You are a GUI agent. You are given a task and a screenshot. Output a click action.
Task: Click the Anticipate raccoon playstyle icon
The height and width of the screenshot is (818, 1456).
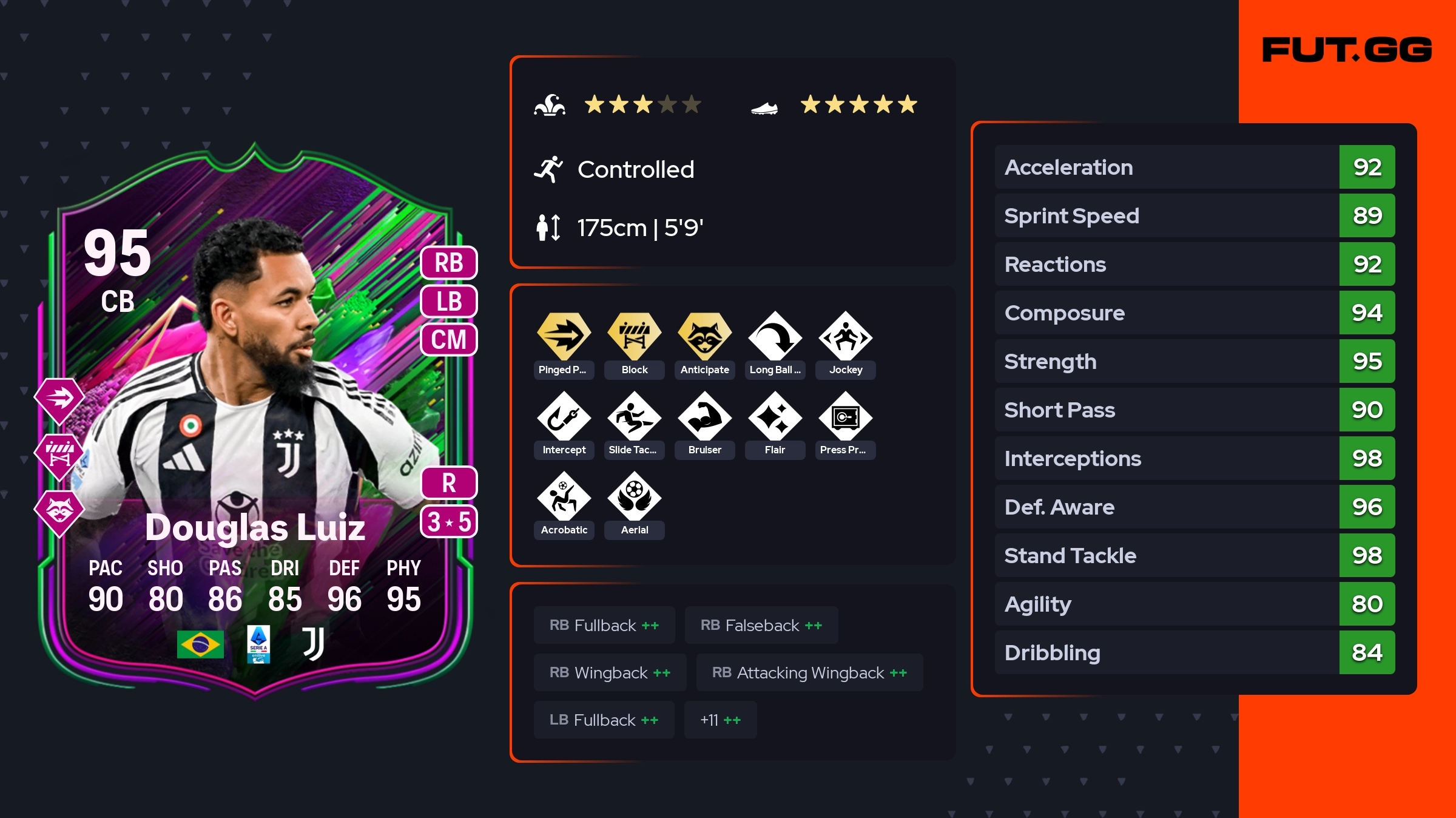pyautogui.click(x=705, y=336)
